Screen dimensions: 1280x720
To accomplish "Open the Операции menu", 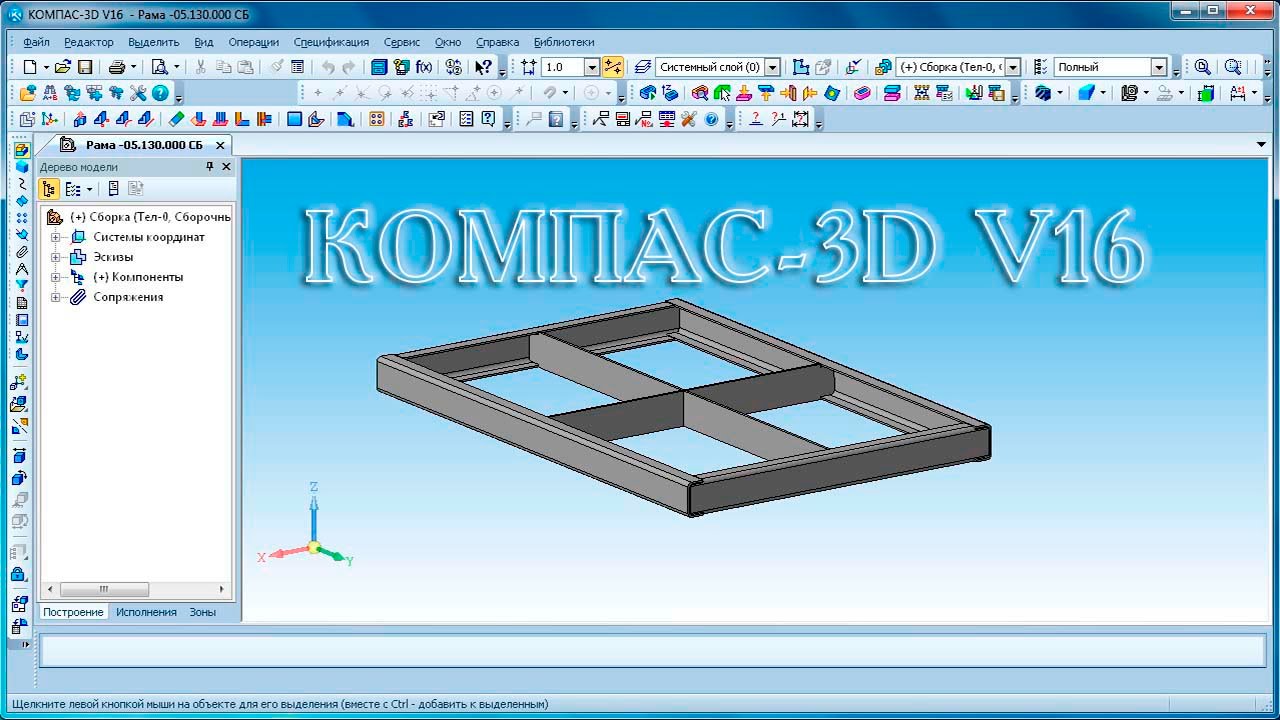I will [254, 42].
